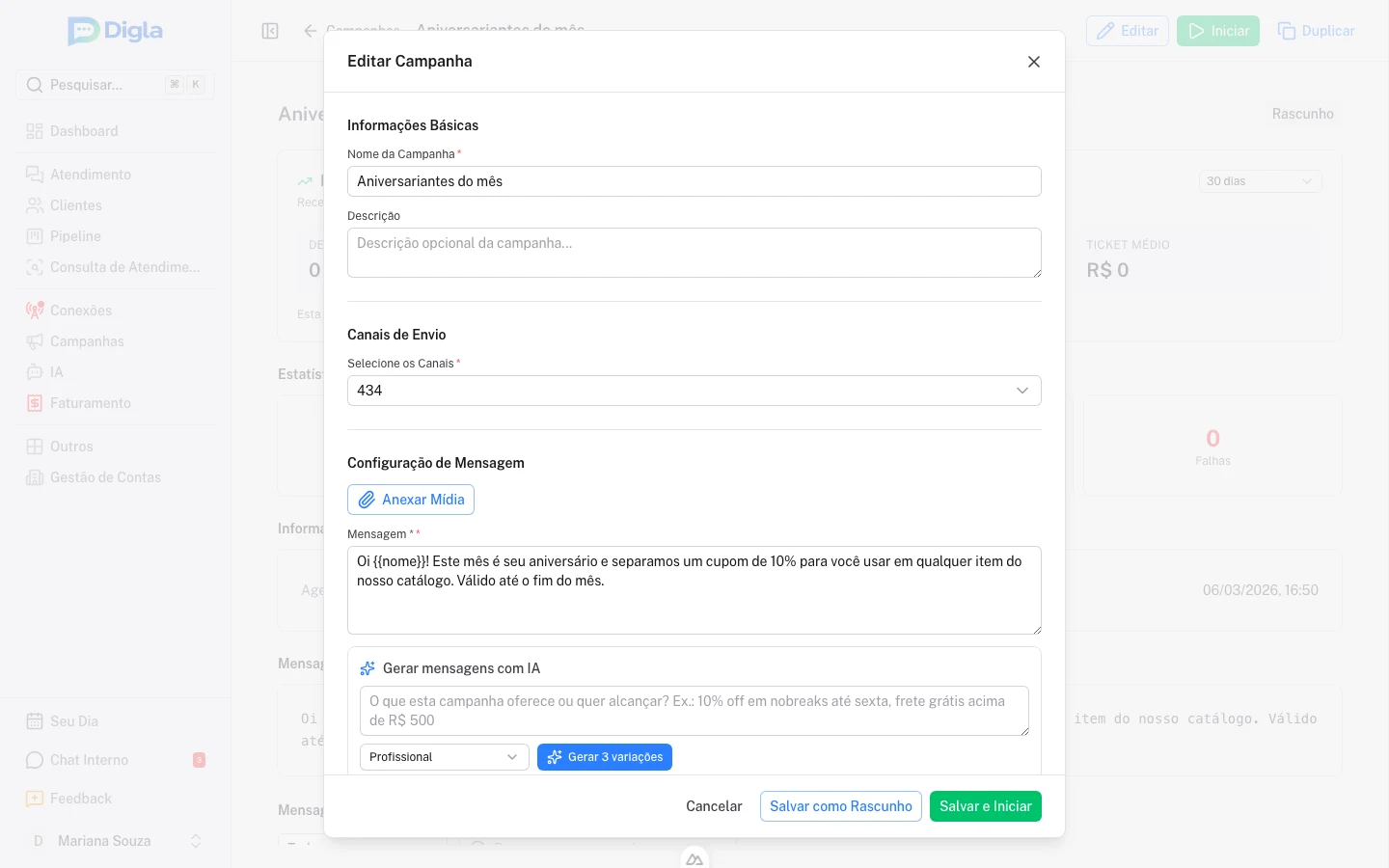This screenshot has width=1389, height=868.
Task: Open the Profissional tone dropdown
Action: tap(445, 757)
